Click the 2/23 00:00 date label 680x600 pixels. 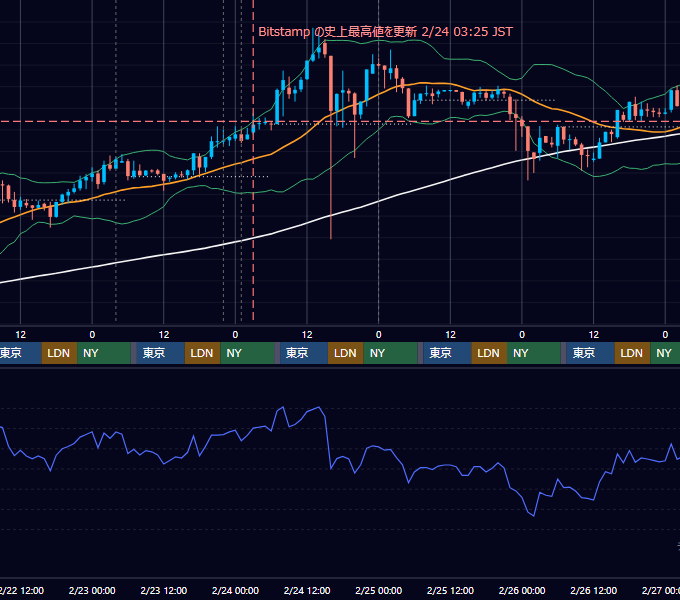coord(92,590)
